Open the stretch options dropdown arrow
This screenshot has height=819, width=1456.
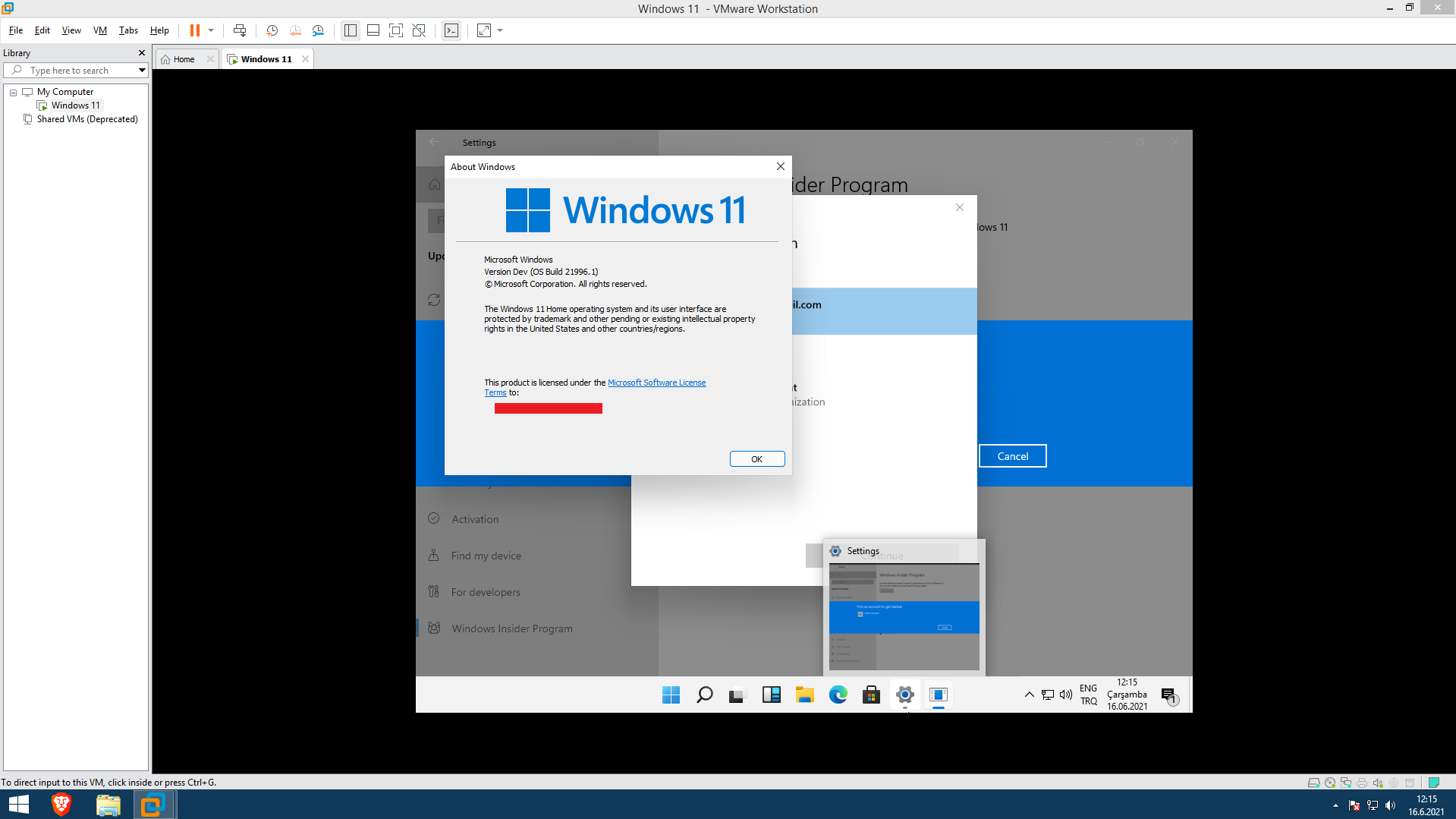pos(500,30)
